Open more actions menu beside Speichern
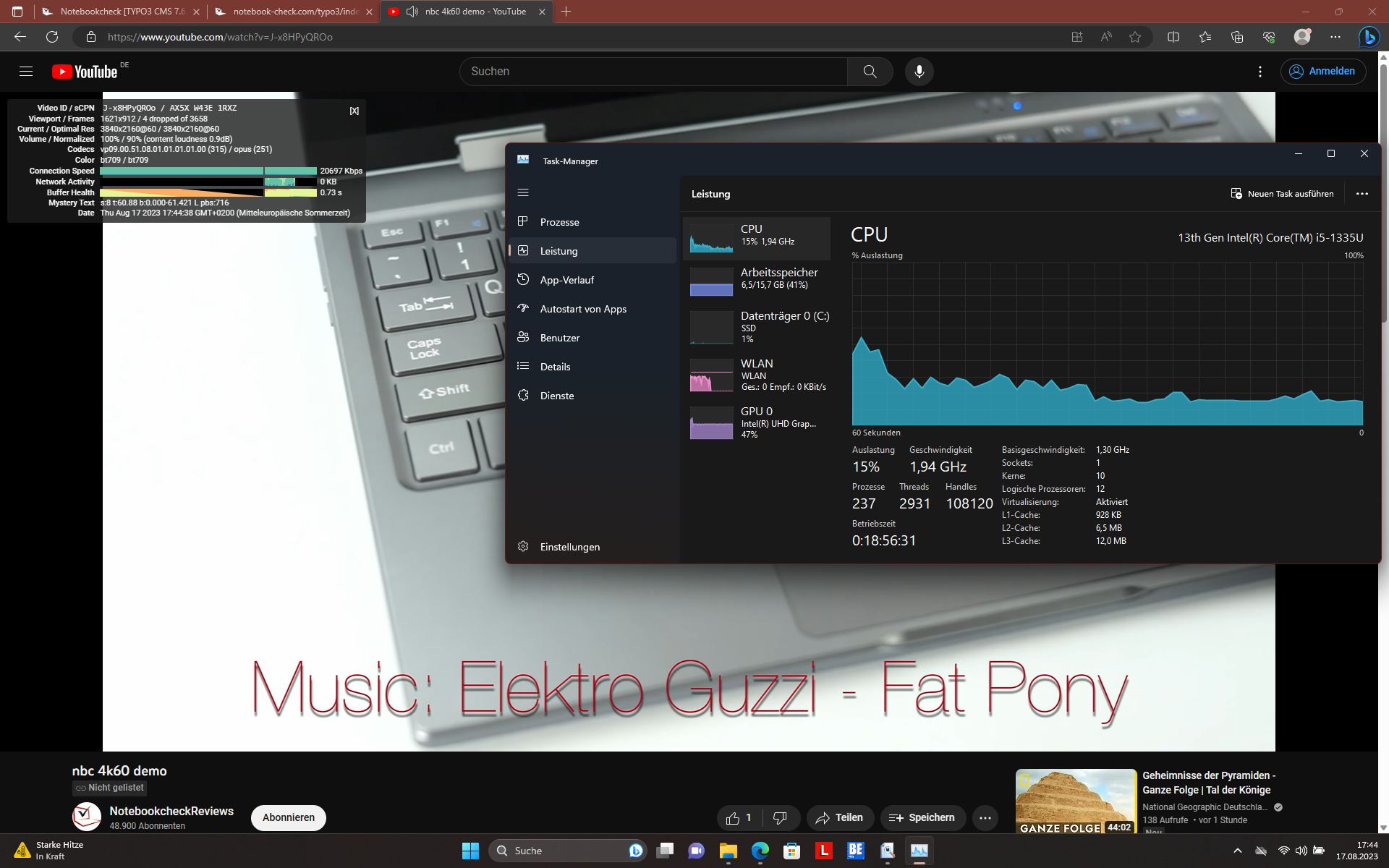The width and height of the screenshot is (1389, 868). (985, 818)
